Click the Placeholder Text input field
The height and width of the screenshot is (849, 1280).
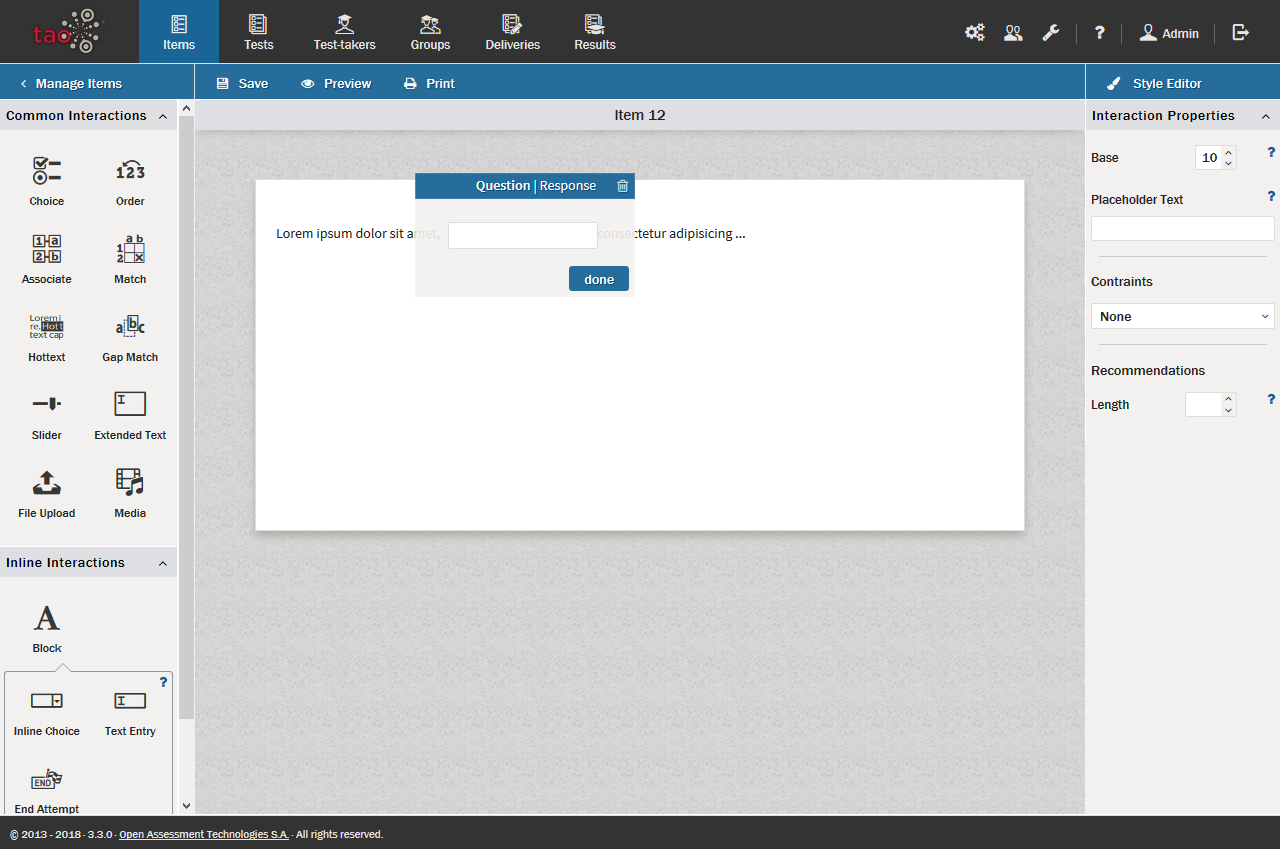(1182, 229)
